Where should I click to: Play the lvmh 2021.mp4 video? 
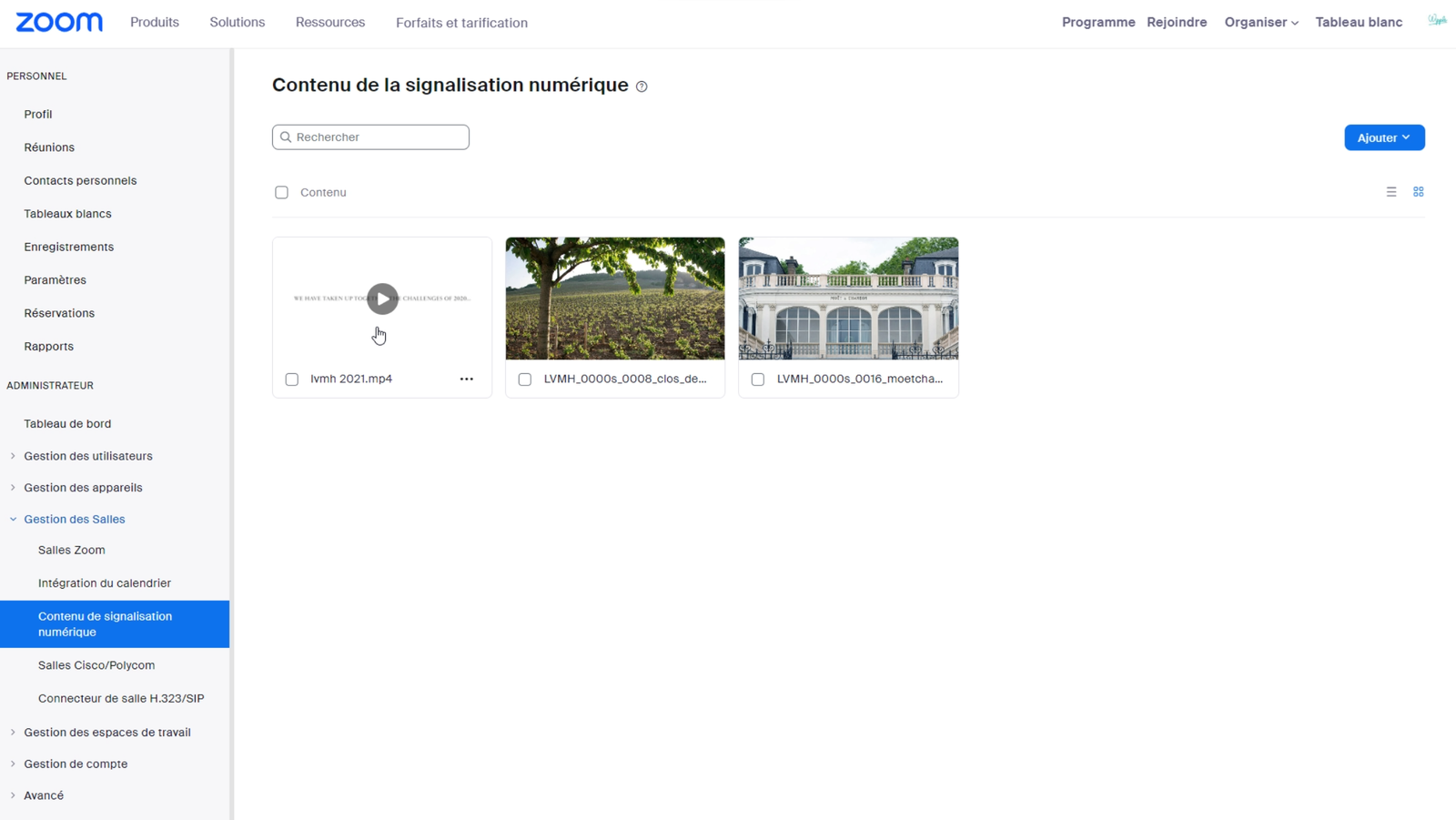382,299
